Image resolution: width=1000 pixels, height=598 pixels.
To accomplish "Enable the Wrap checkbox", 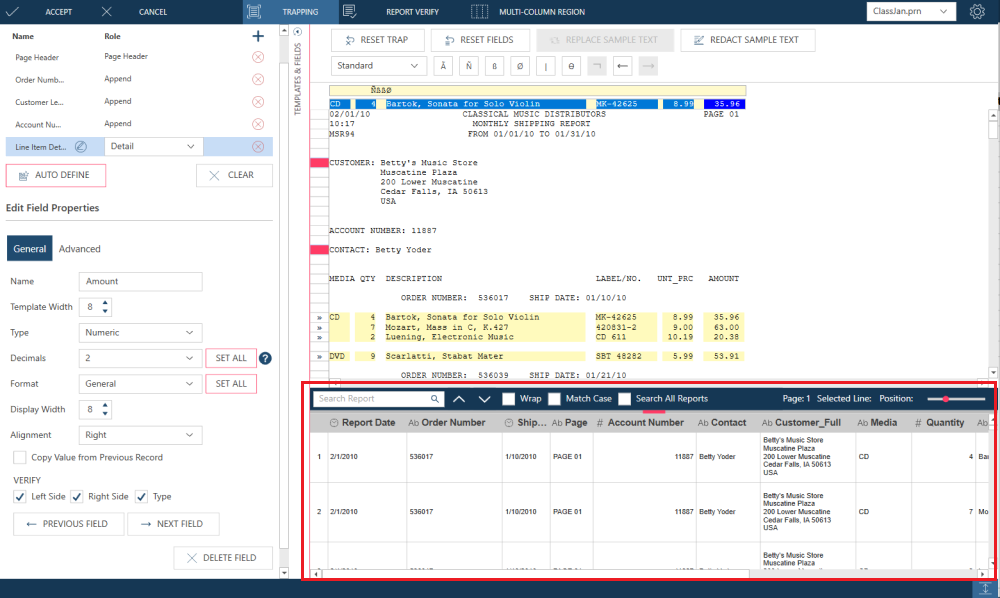I will coord(509,399).
